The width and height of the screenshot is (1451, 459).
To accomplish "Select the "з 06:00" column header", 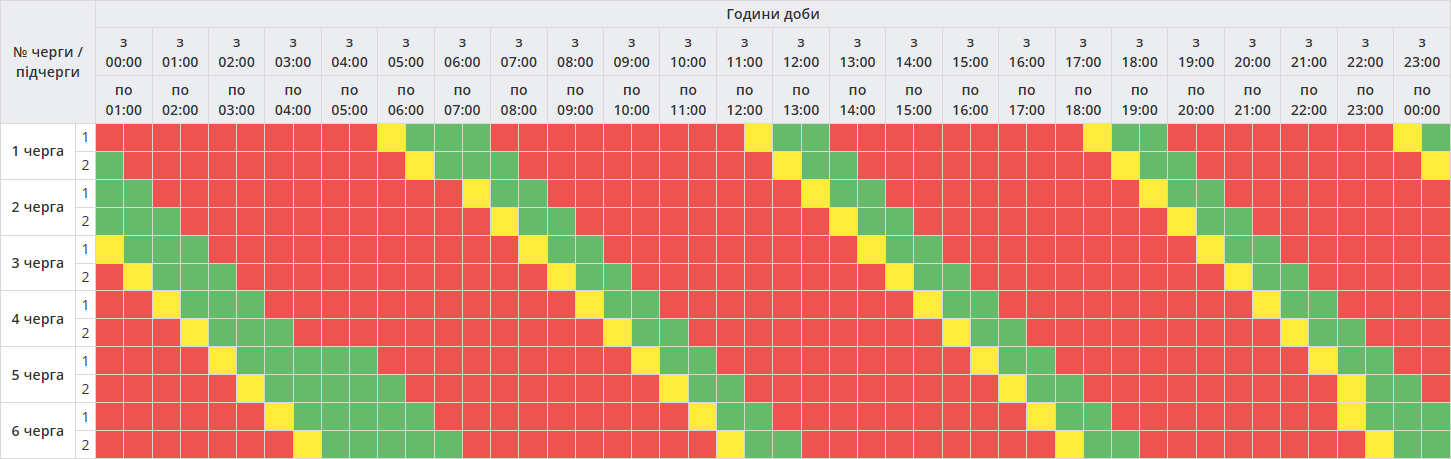I will coord(462,52).
